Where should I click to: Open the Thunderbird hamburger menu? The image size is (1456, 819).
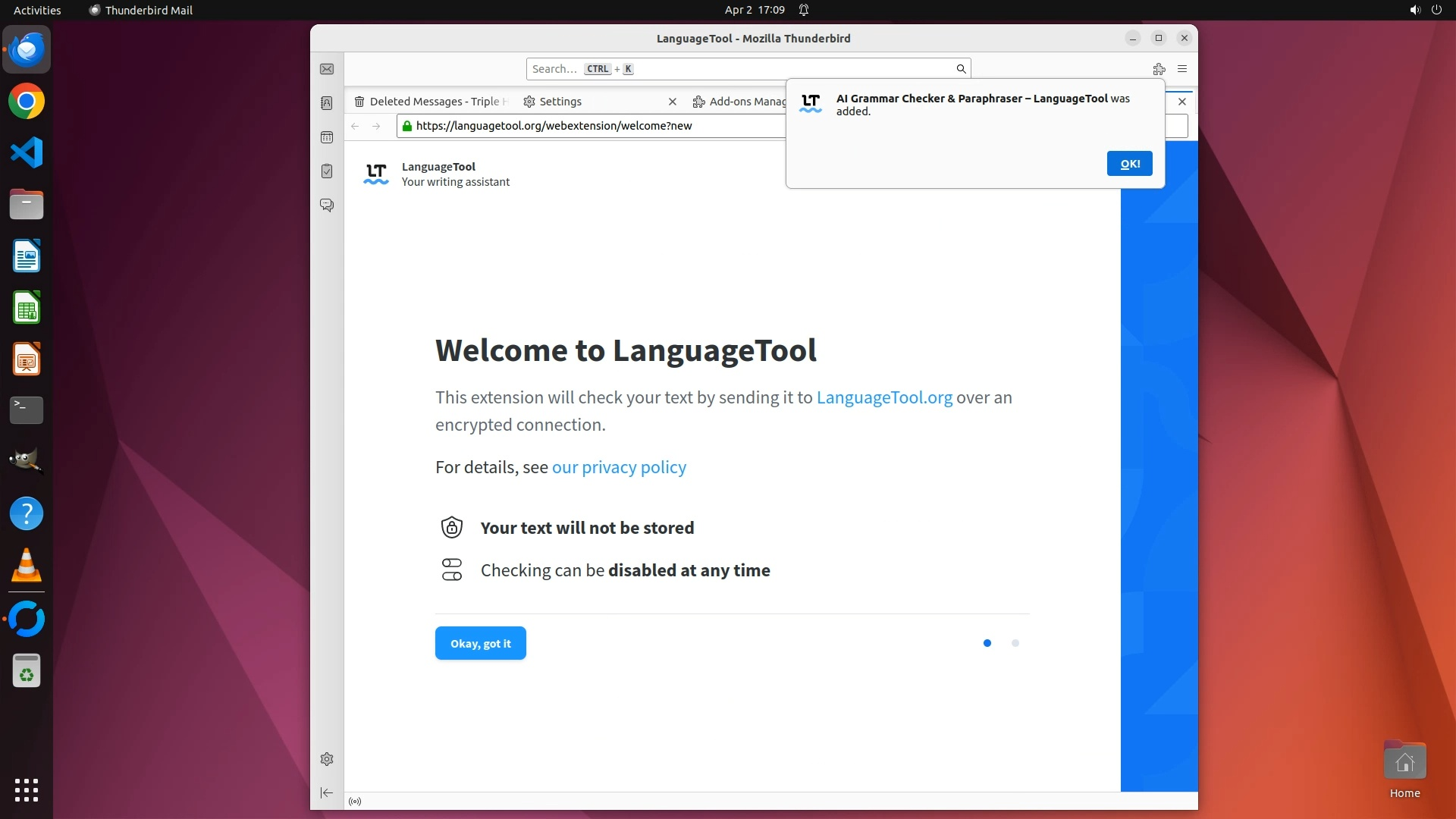1182,69
